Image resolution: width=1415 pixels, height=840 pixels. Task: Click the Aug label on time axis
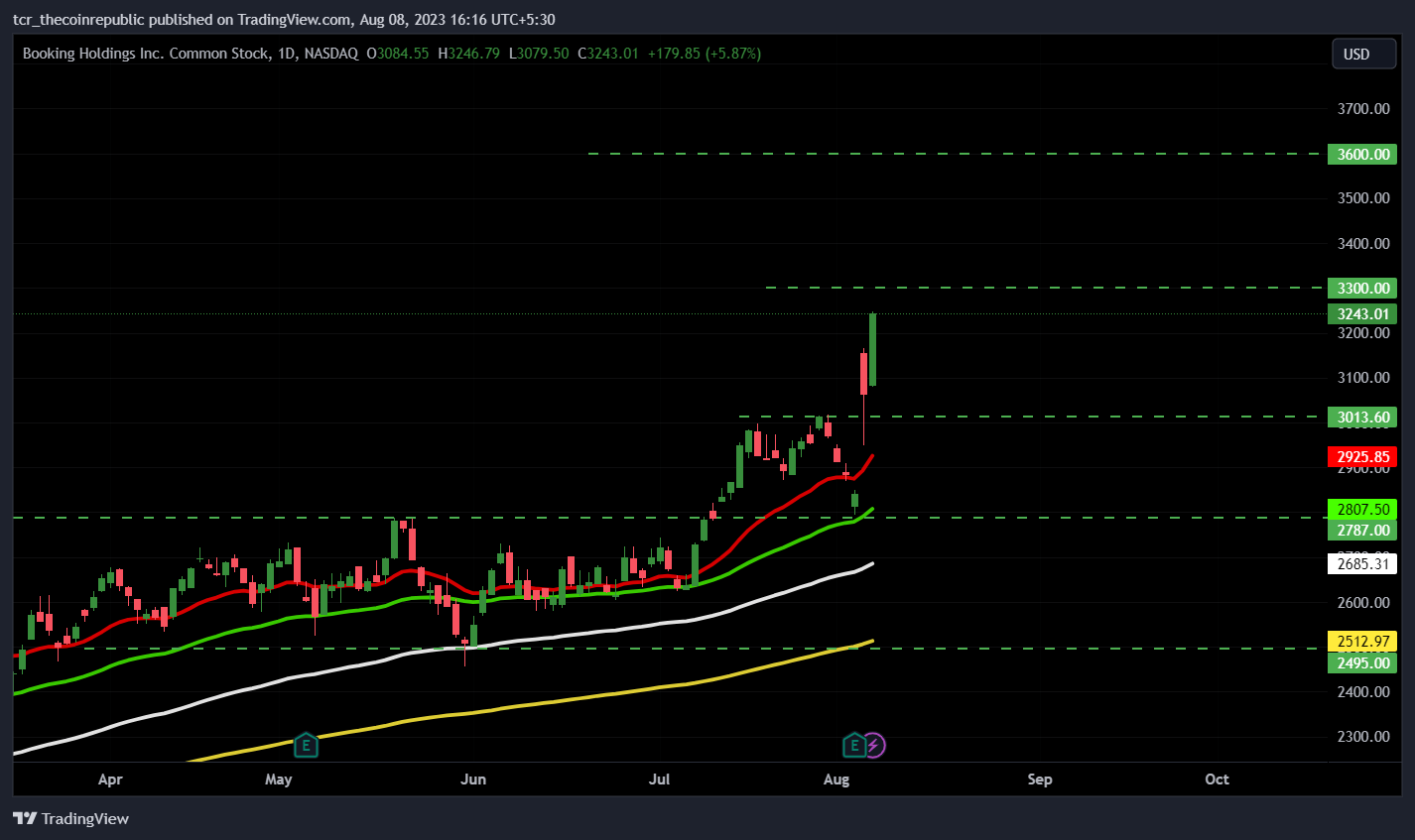[836, 780]
